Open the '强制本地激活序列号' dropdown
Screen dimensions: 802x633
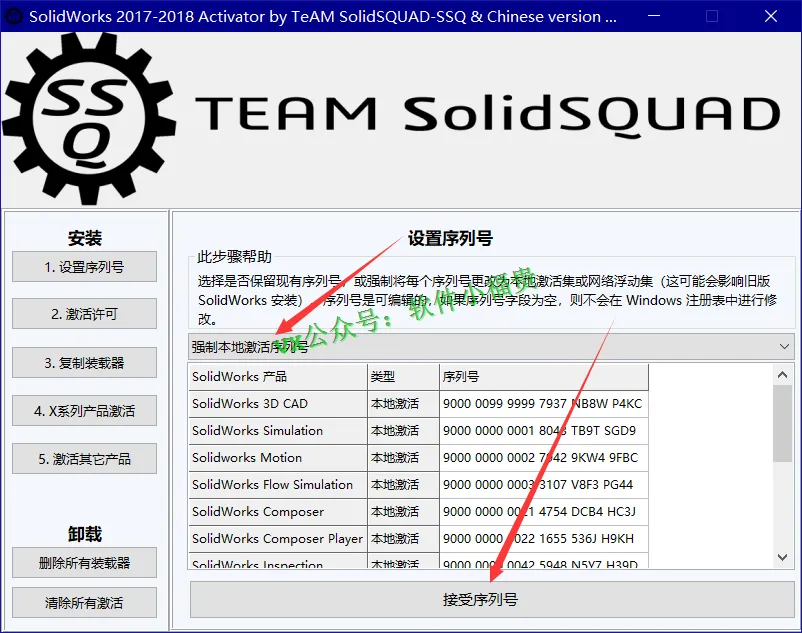(491, 347)
